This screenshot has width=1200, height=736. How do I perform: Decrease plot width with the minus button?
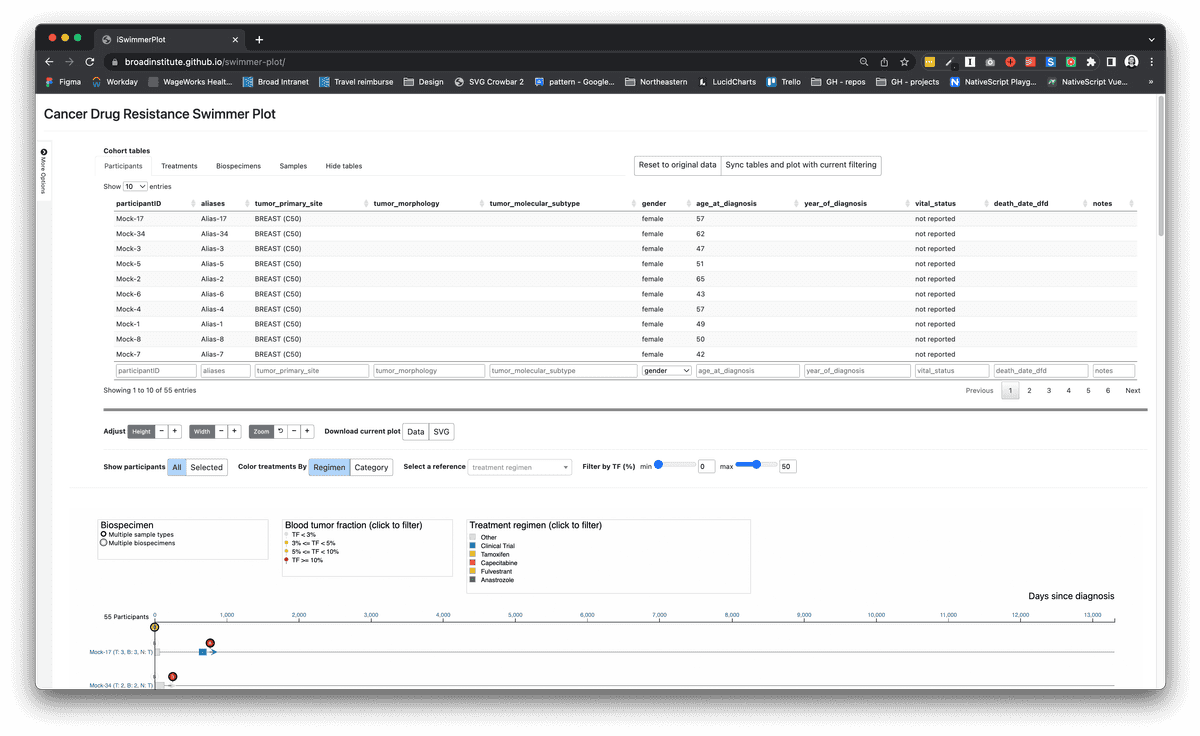(x=221, y=432)
